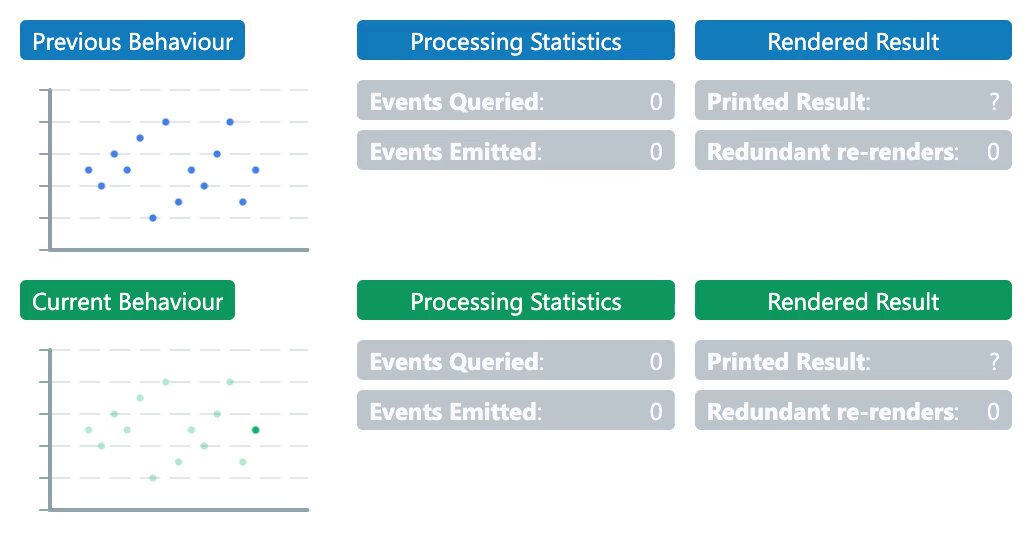Click Events Queried field in bottom panel

pos(515,360)
